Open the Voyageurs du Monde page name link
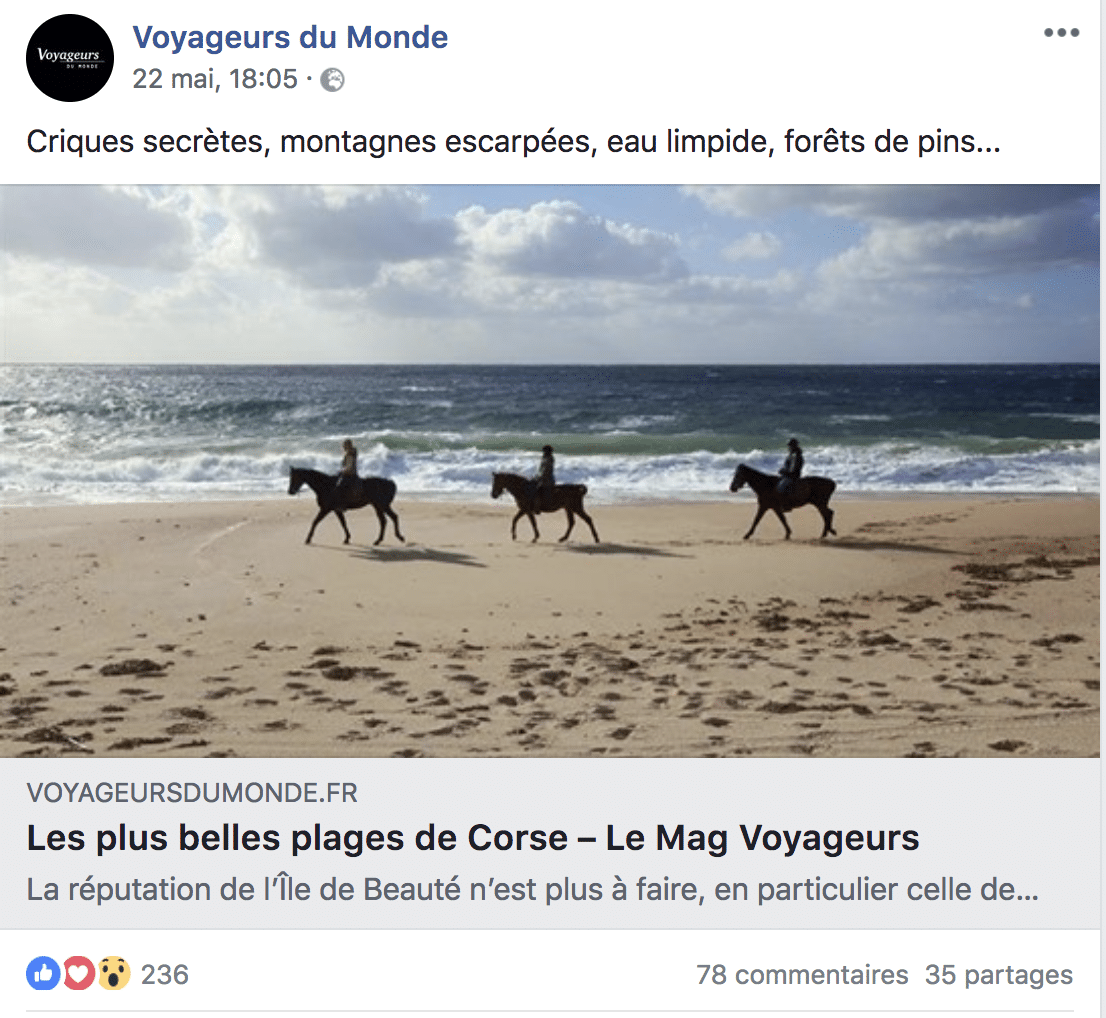The width and height of the screenshot is (1106, 1018). 290,37
